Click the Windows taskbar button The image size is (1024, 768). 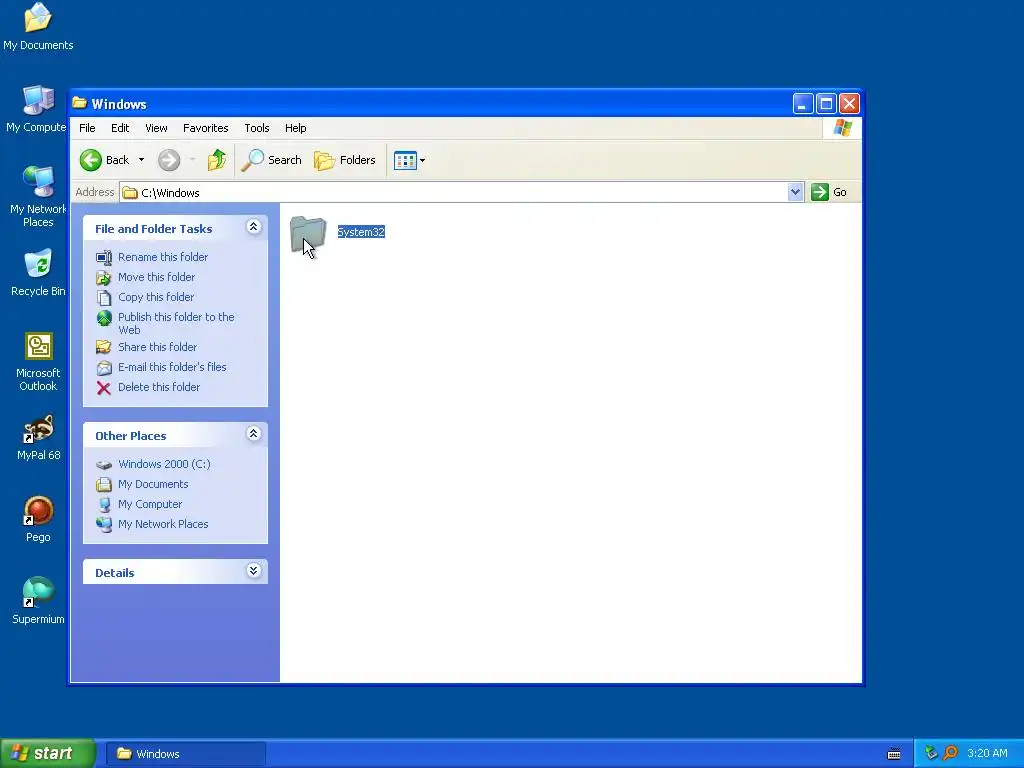tap(185, 754)
